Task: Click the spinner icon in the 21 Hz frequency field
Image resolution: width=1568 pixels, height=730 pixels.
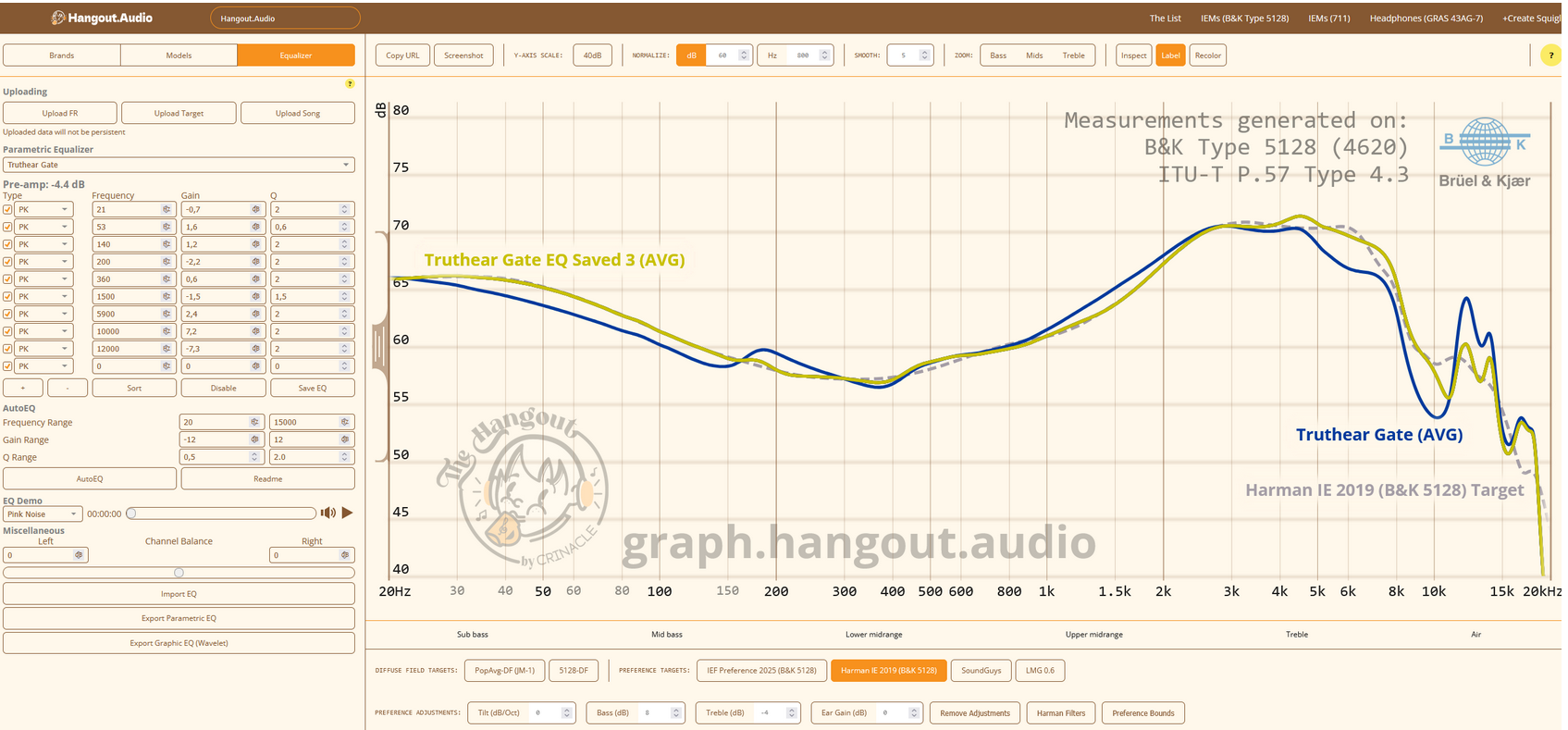Action: (x=167, y=210)
